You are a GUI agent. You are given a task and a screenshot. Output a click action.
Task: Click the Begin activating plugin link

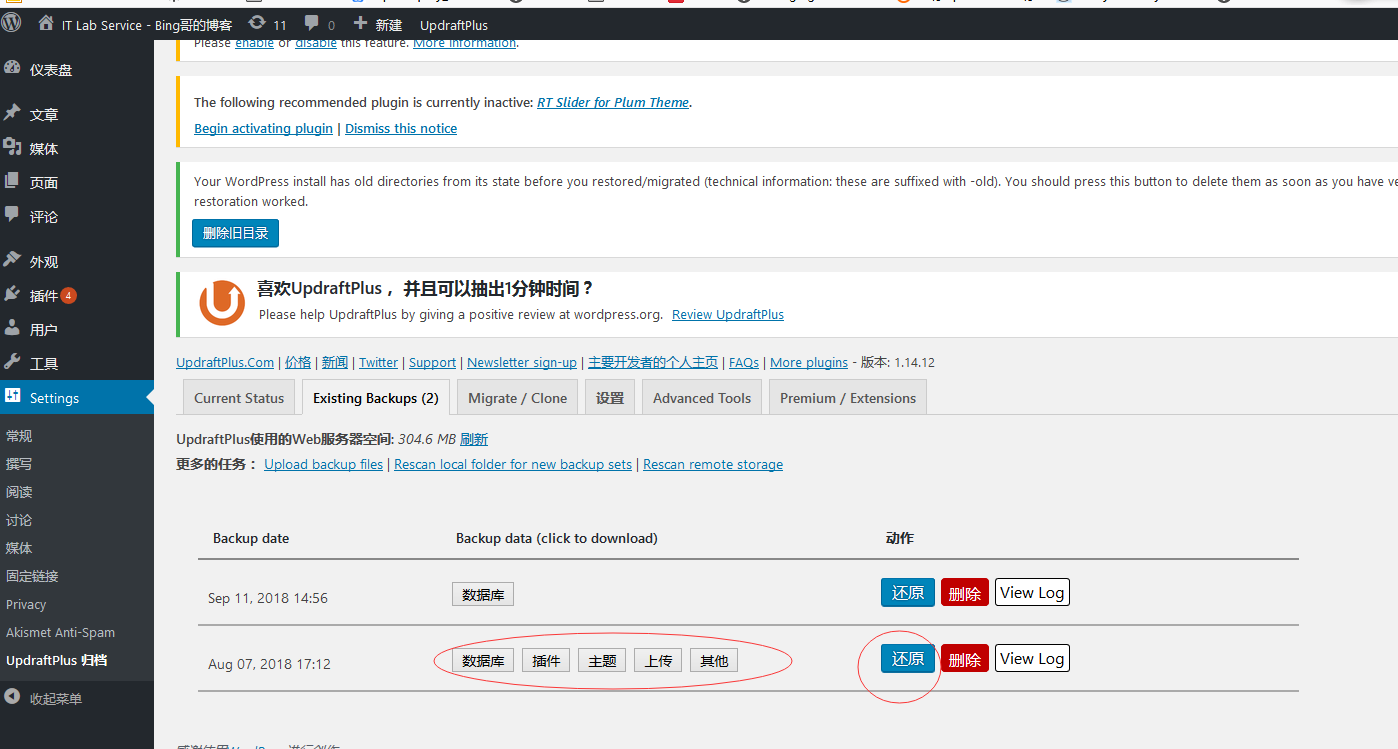pos(263,128)
